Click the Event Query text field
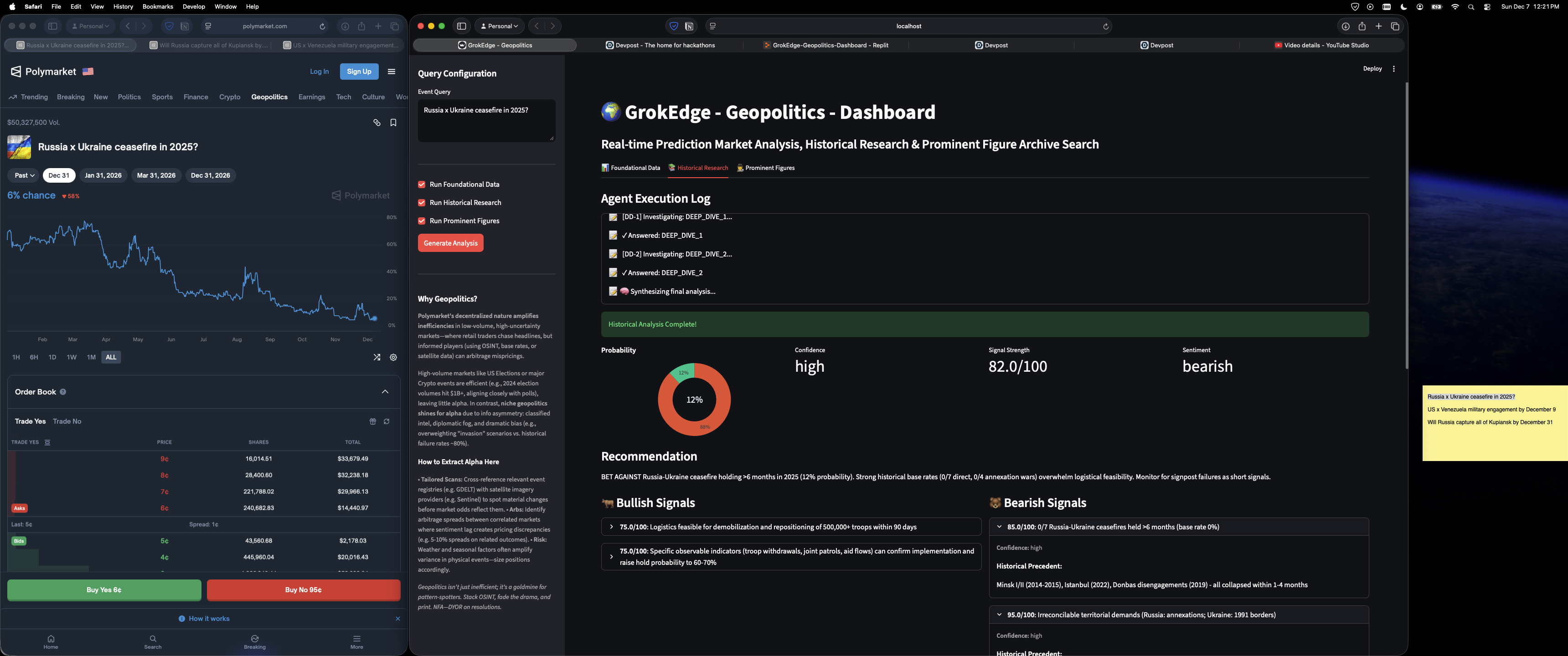1568x656 pixels. coord(486,120)
